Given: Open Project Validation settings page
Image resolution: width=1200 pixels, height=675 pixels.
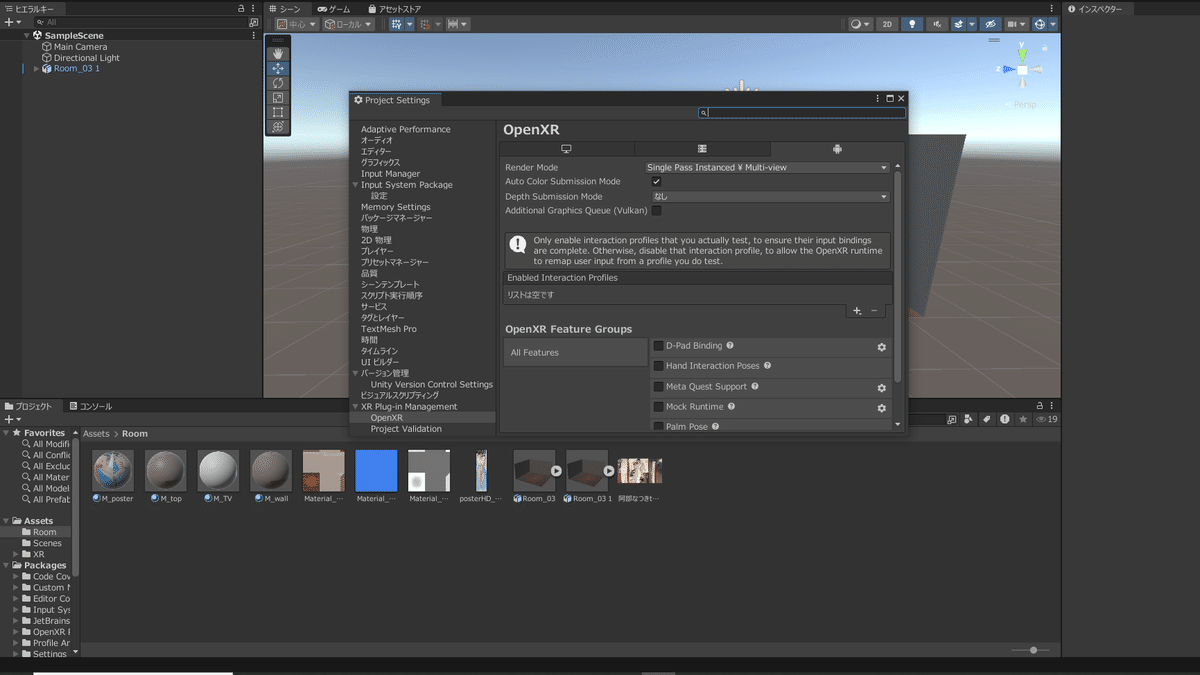Looking at the screenshot, I should click(x=406, y=429).
